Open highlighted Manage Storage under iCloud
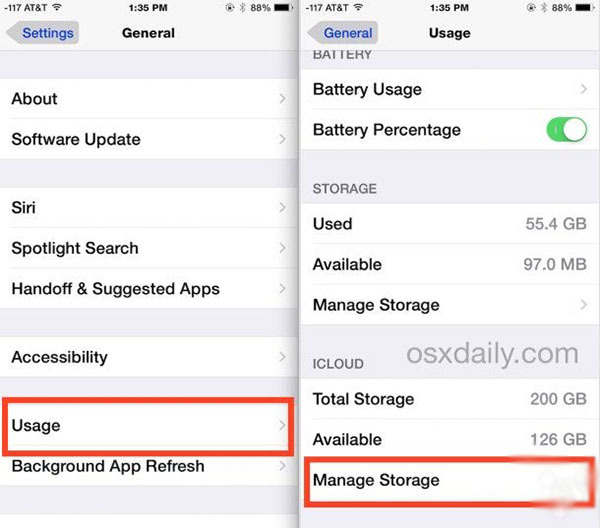This screenshot has width=600, height=528. click(x=450, y=481)
